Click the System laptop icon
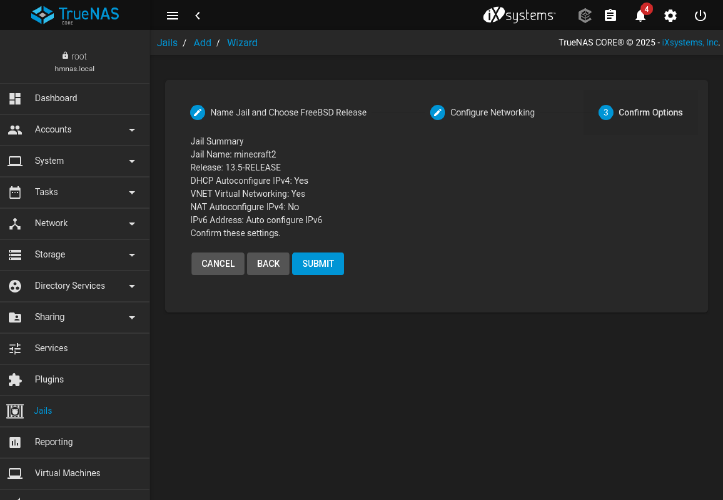723x500 pixels. (x=15, y=161)
